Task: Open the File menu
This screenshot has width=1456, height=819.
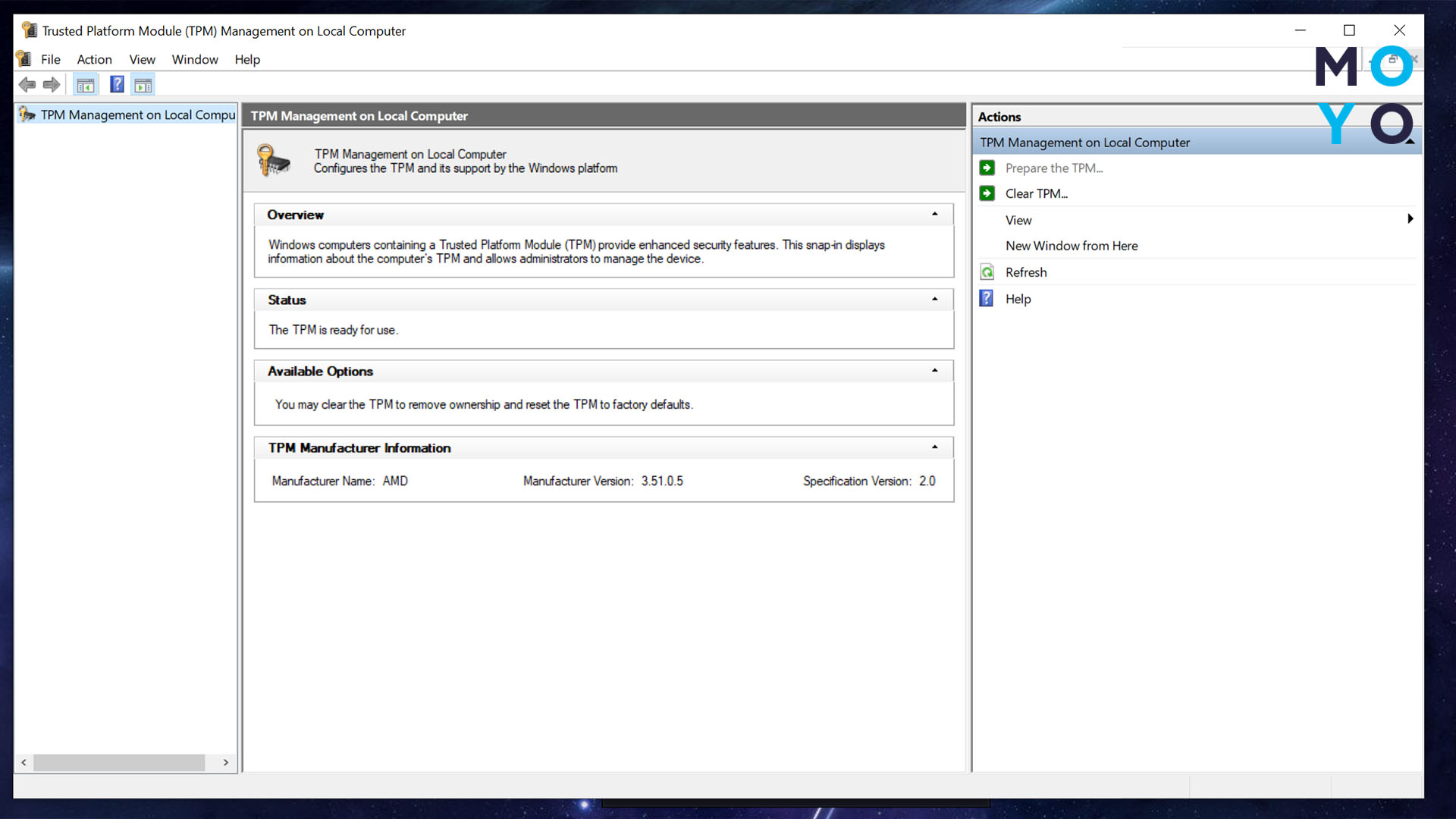Action: pyautogui.click(x=50, y=59)
